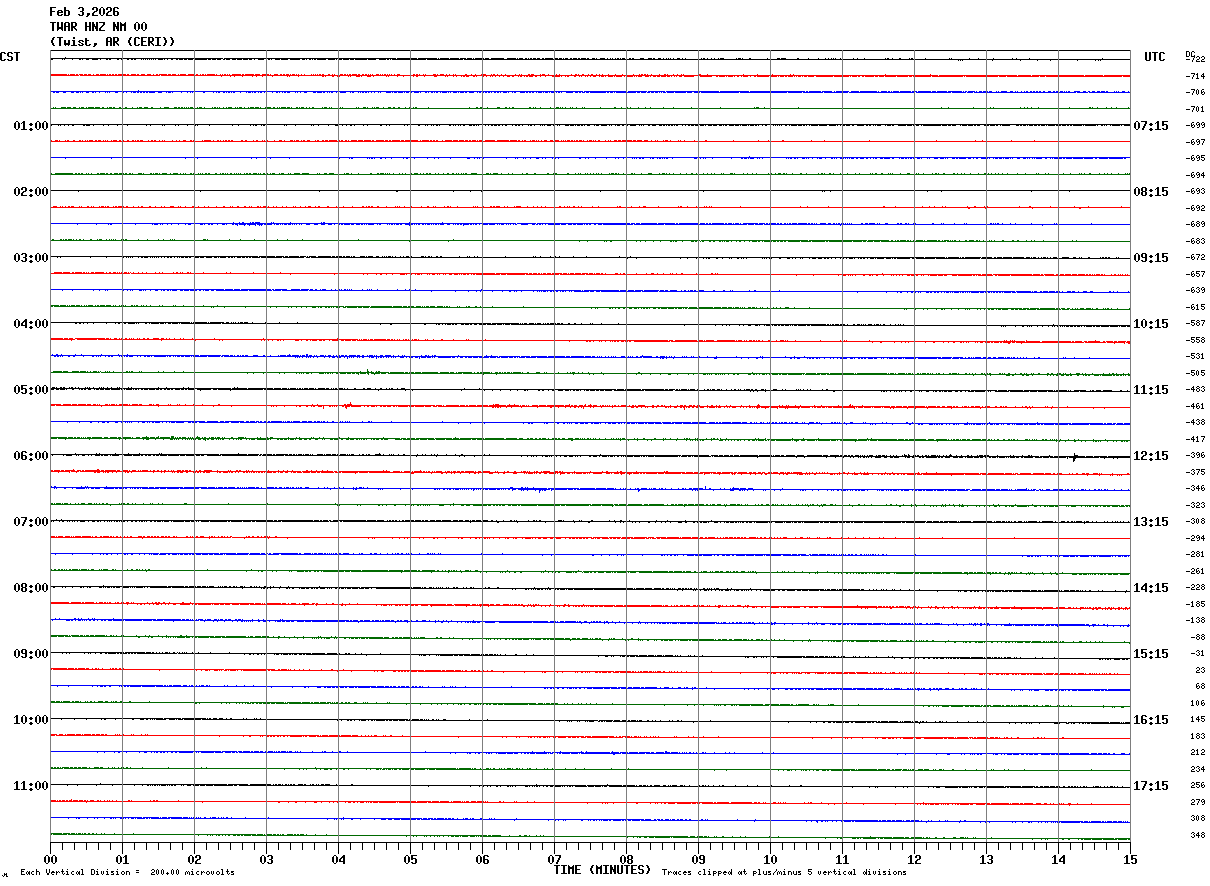This screenshot has height=886, width=1210.
Task: Select the 08:00 CST row label
Action: 31,588
